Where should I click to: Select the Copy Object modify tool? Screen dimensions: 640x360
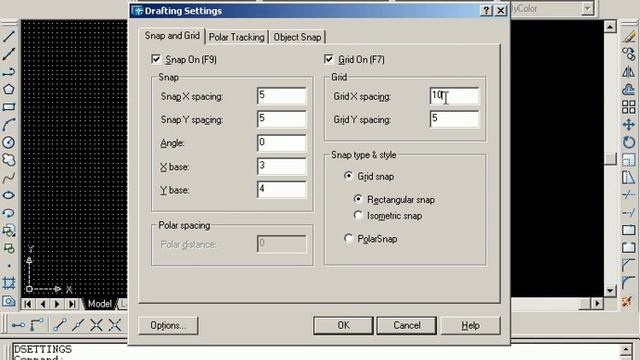point(629,54)
